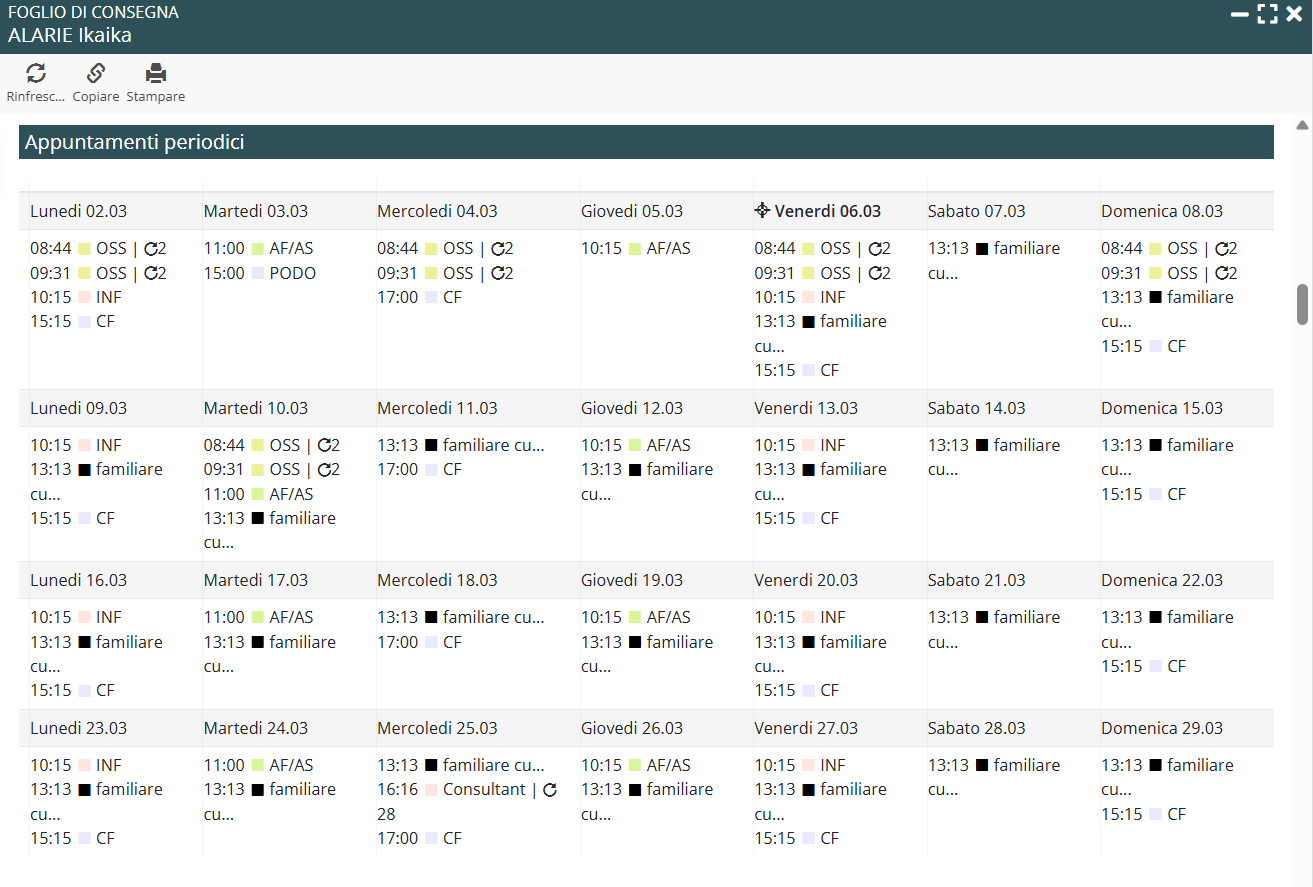Click the Lunedì 09.03 day header
This screenshot has width=1313, height=887.
pyautogui.click(x=78, y=408)
